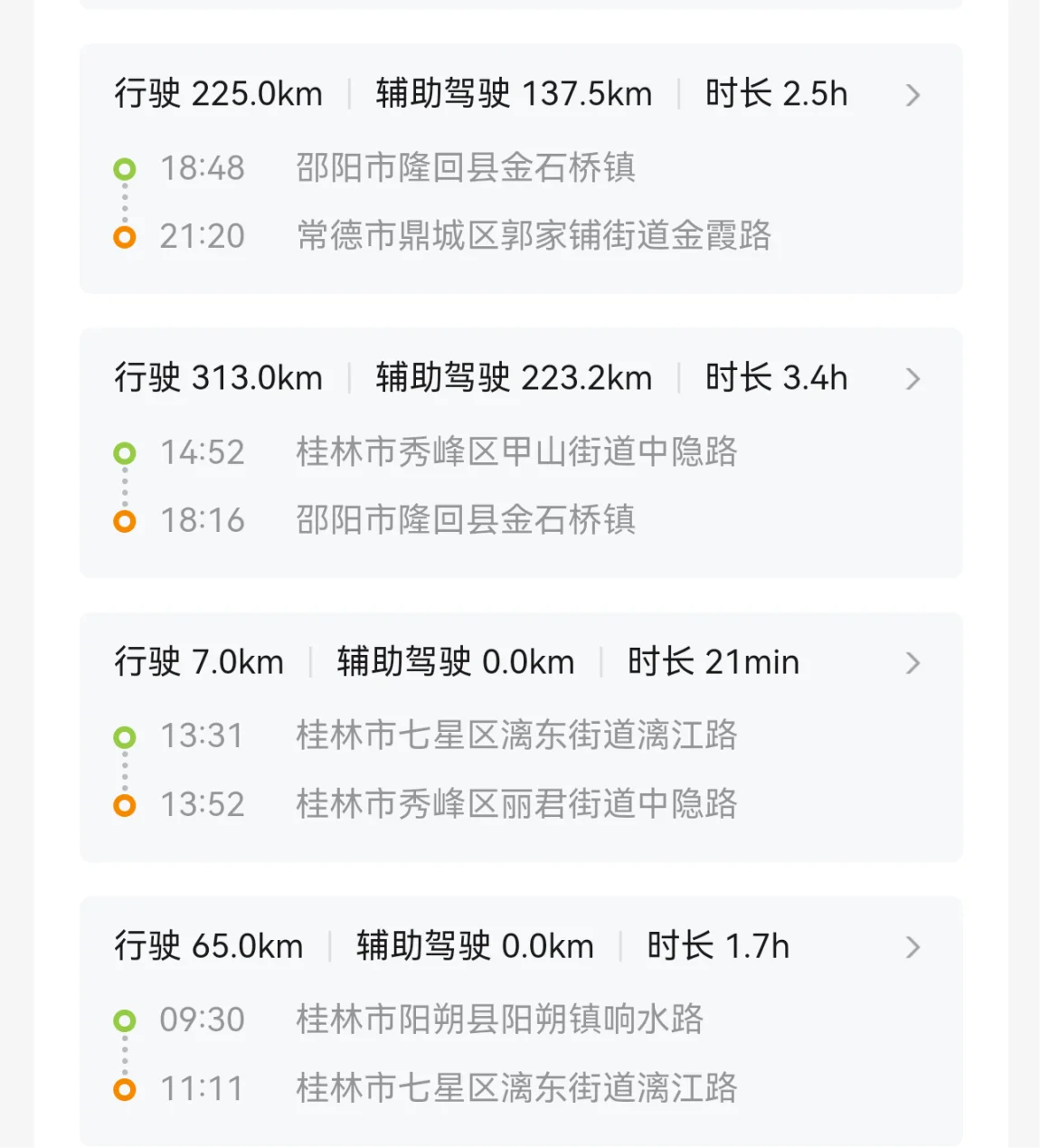This screenshot has height=1148, width=1040.
Task: Click orange end marker at 21:20
Action: point(125,237)
